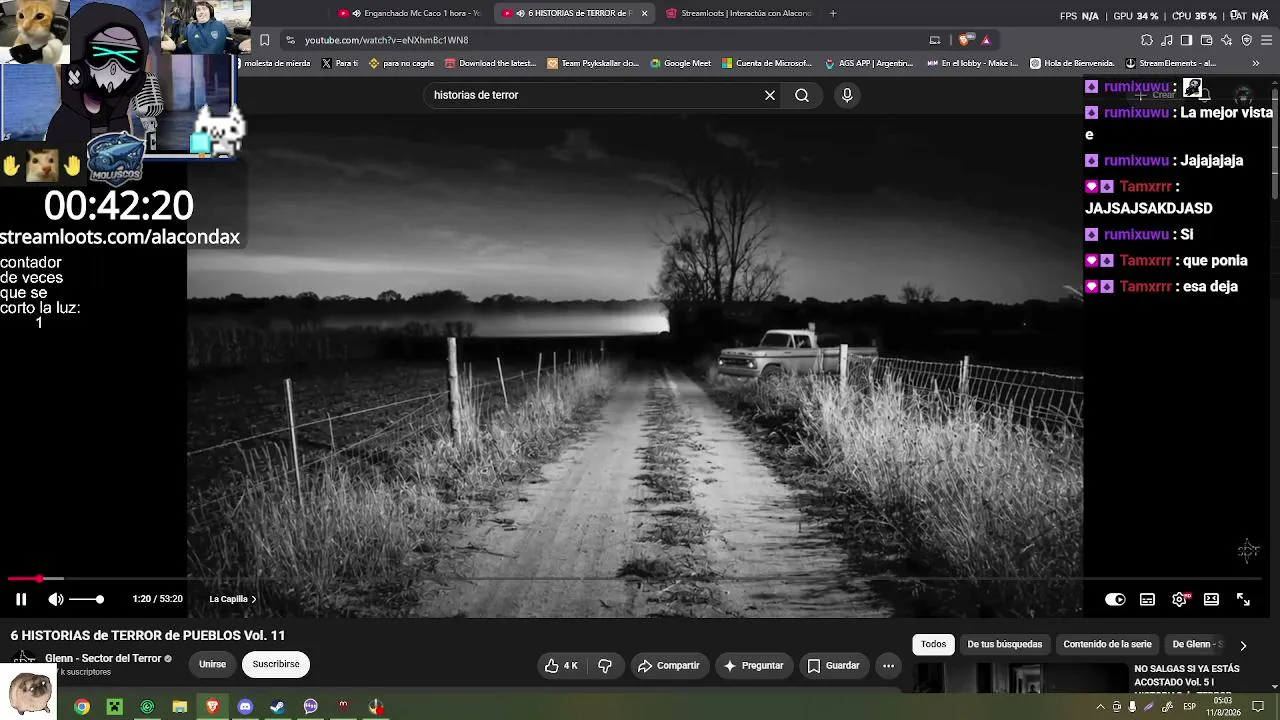Click the search magnifier button
This screenshot has height=720, width=1280.
click(802, 95)
